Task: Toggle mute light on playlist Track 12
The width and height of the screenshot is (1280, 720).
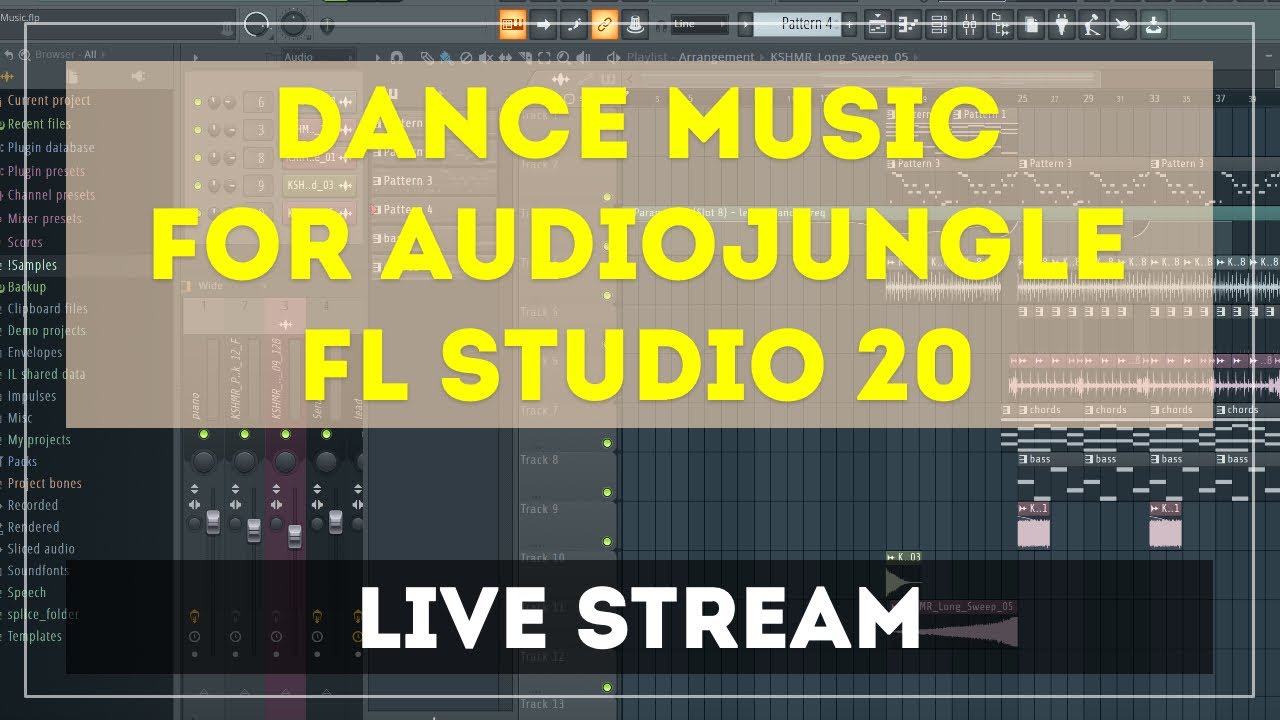Action: (607, 688)
